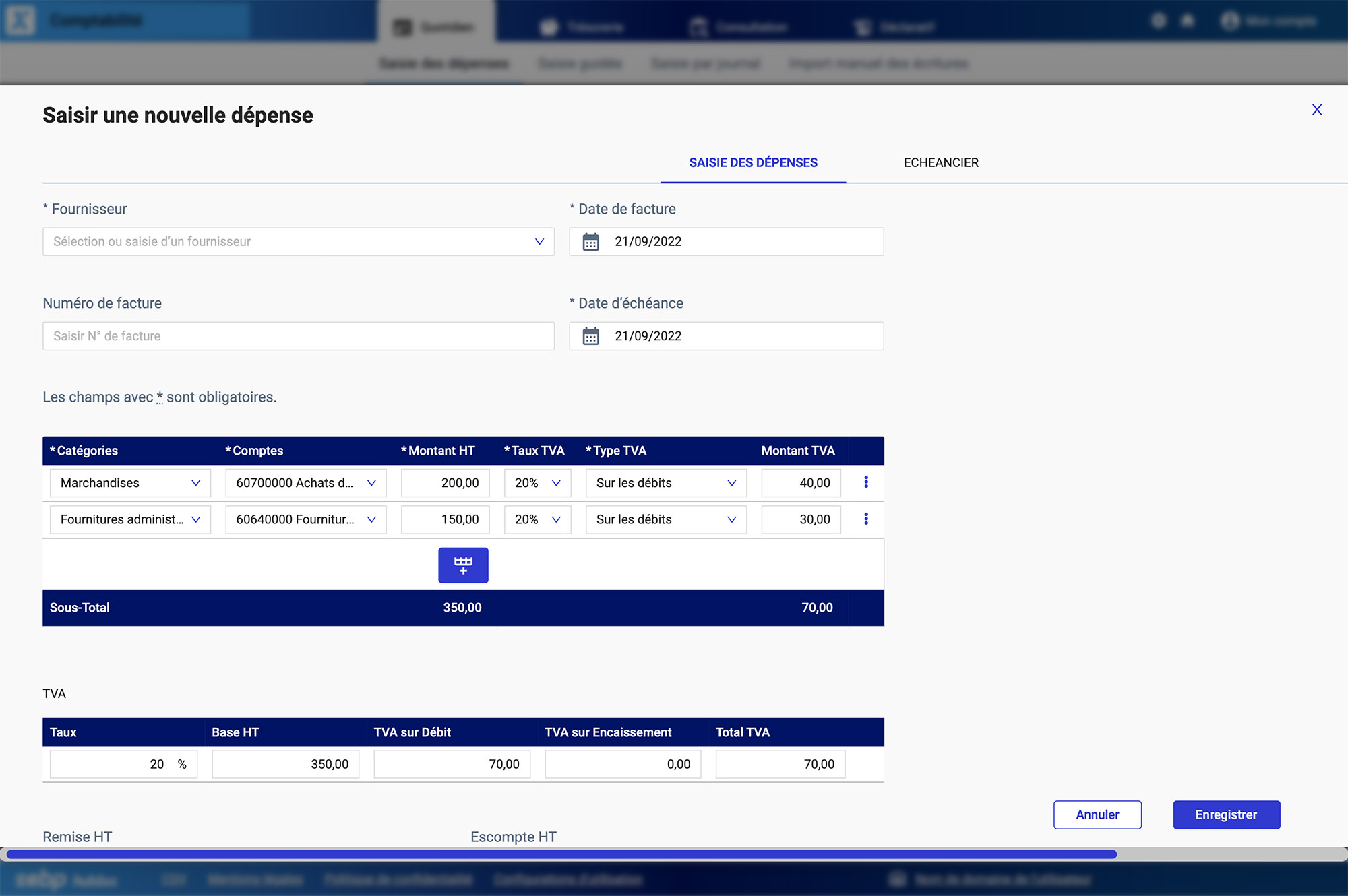Click the Saisir N° de facture field

point(299,335)
